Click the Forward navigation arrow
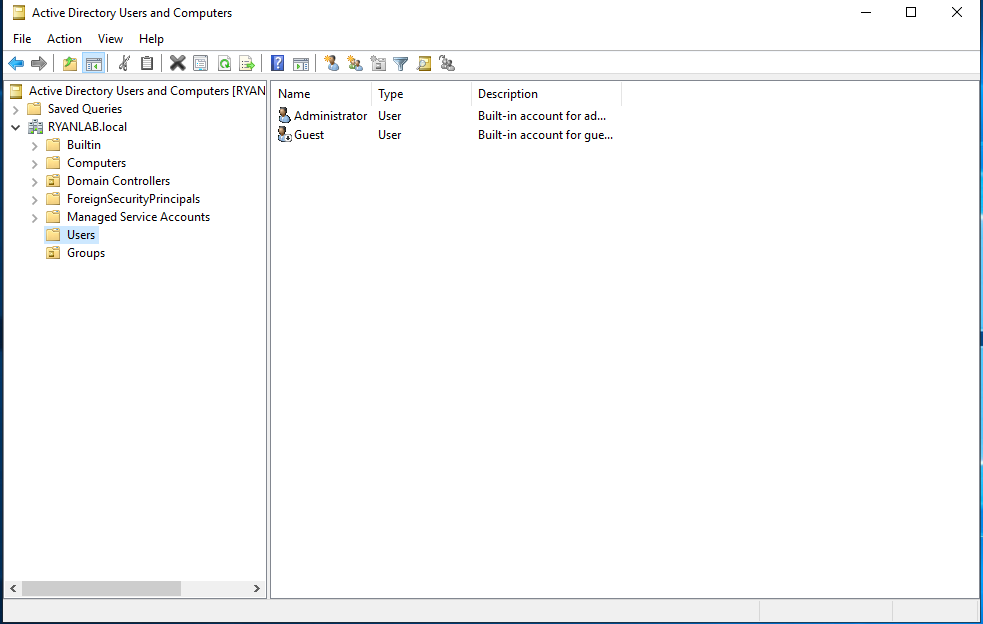983x624 pixels. (38, 63)
